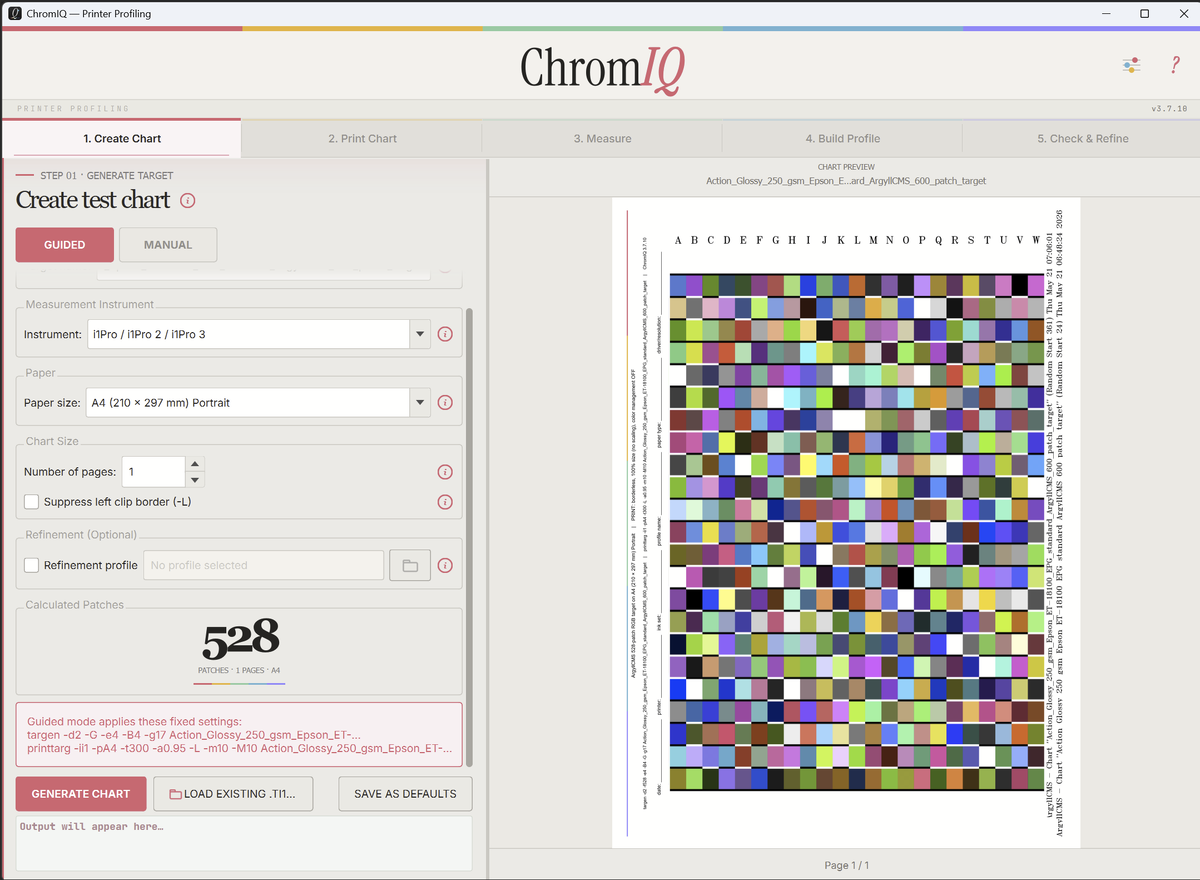Click the GENERATE CHART button
Image resolution: width=1200 pixels, height=880 pixels.
[x=81, y=794]
